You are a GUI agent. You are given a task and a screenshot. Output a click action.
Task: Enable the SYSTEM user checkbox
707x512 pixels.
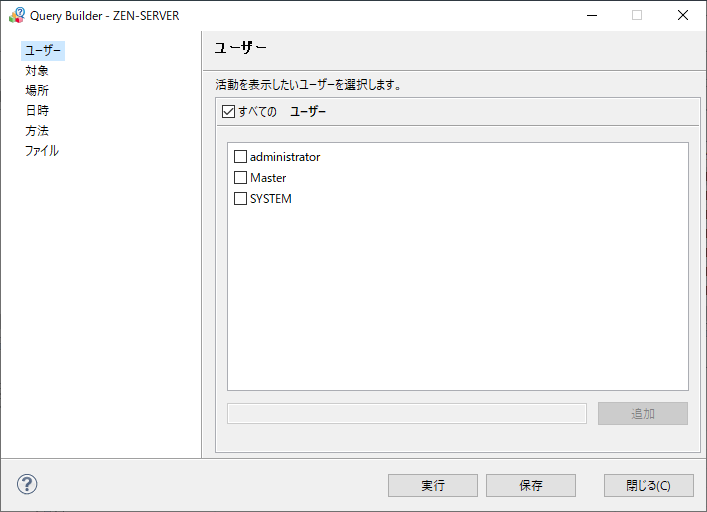click(240, 199)
